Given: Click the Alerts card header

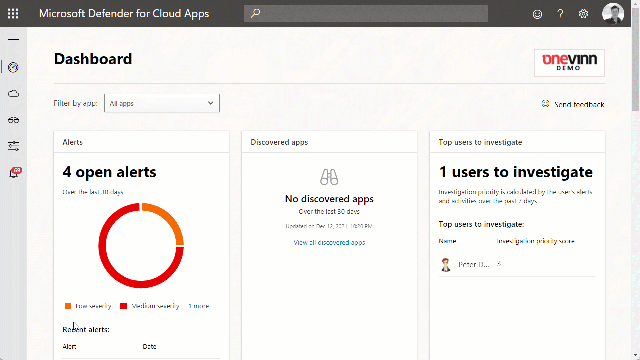Looking at the screenshot, I should coord(142,142).
